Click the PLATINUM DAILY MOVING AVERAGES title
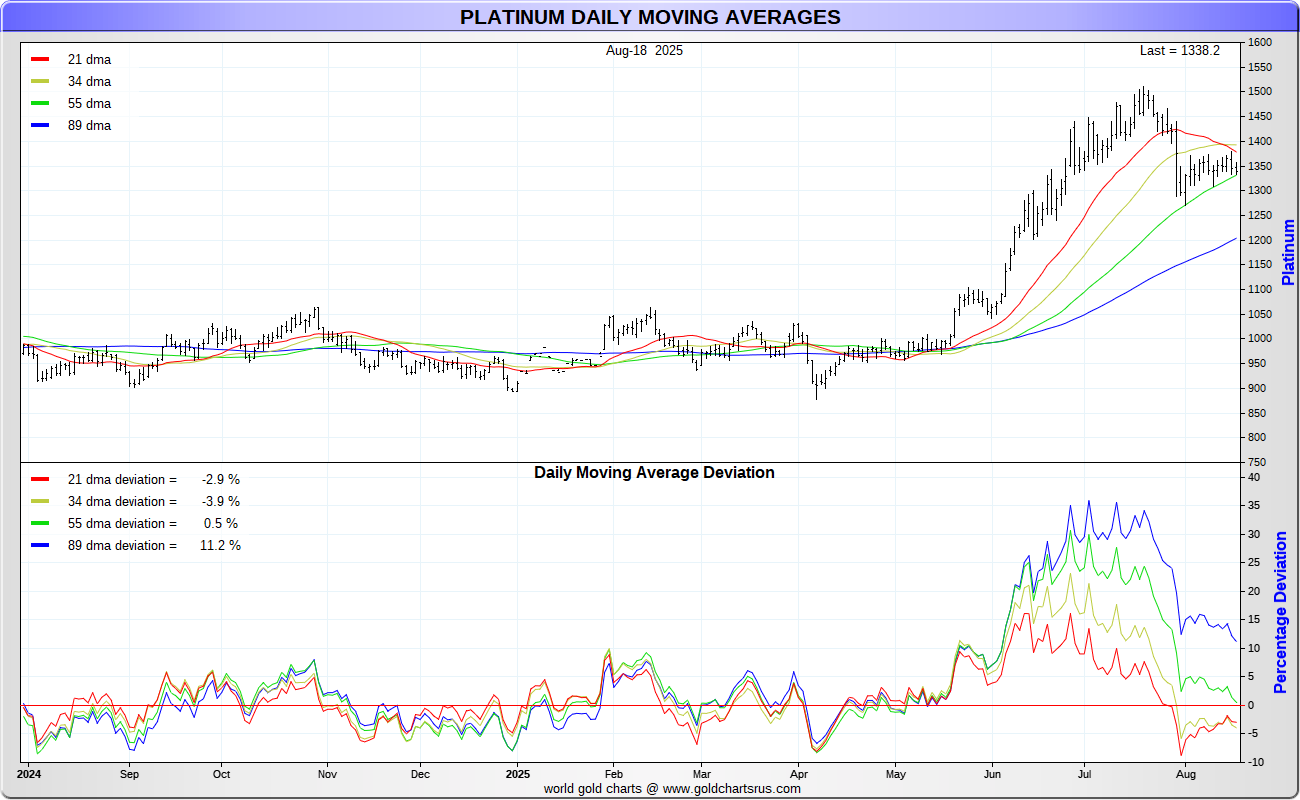 tap(650, 17)
